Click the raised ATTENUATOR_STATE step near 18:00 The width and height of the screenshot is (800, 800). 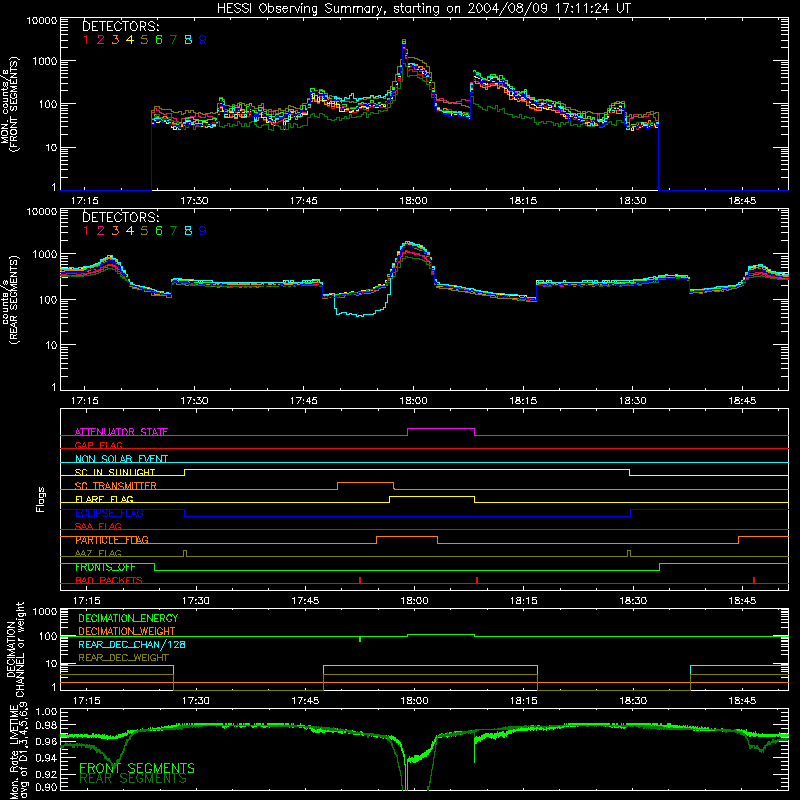pyautogui.click(x=441, y=429)
